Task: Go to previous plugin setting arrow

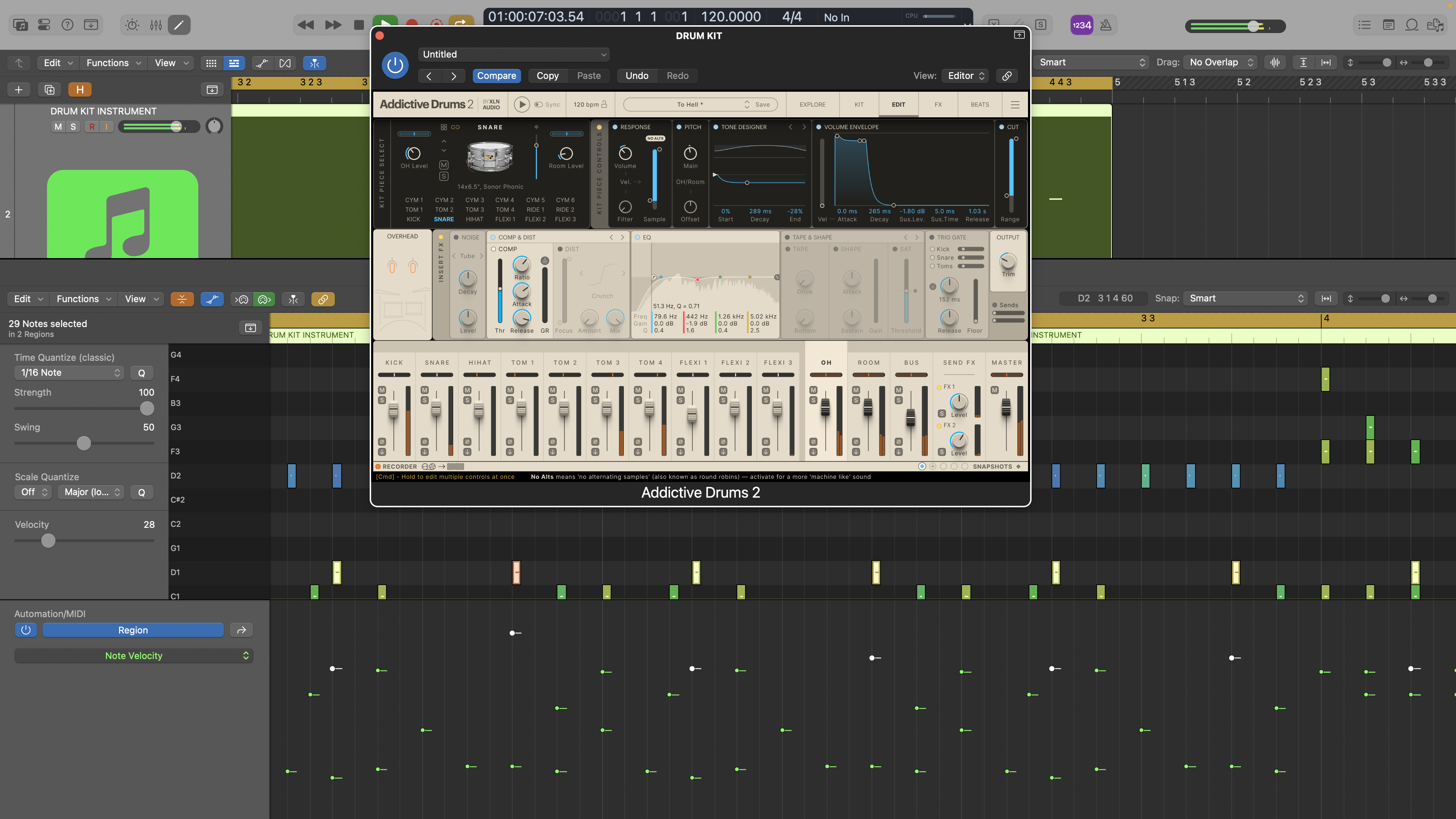Action: tap(429, 76)
